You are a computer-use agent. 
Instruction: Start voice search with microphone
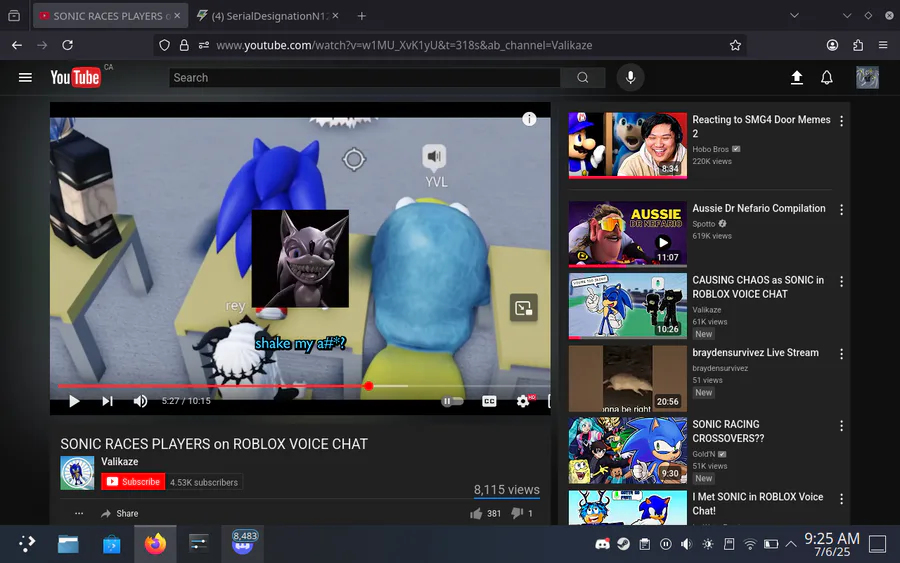point(630,77)
